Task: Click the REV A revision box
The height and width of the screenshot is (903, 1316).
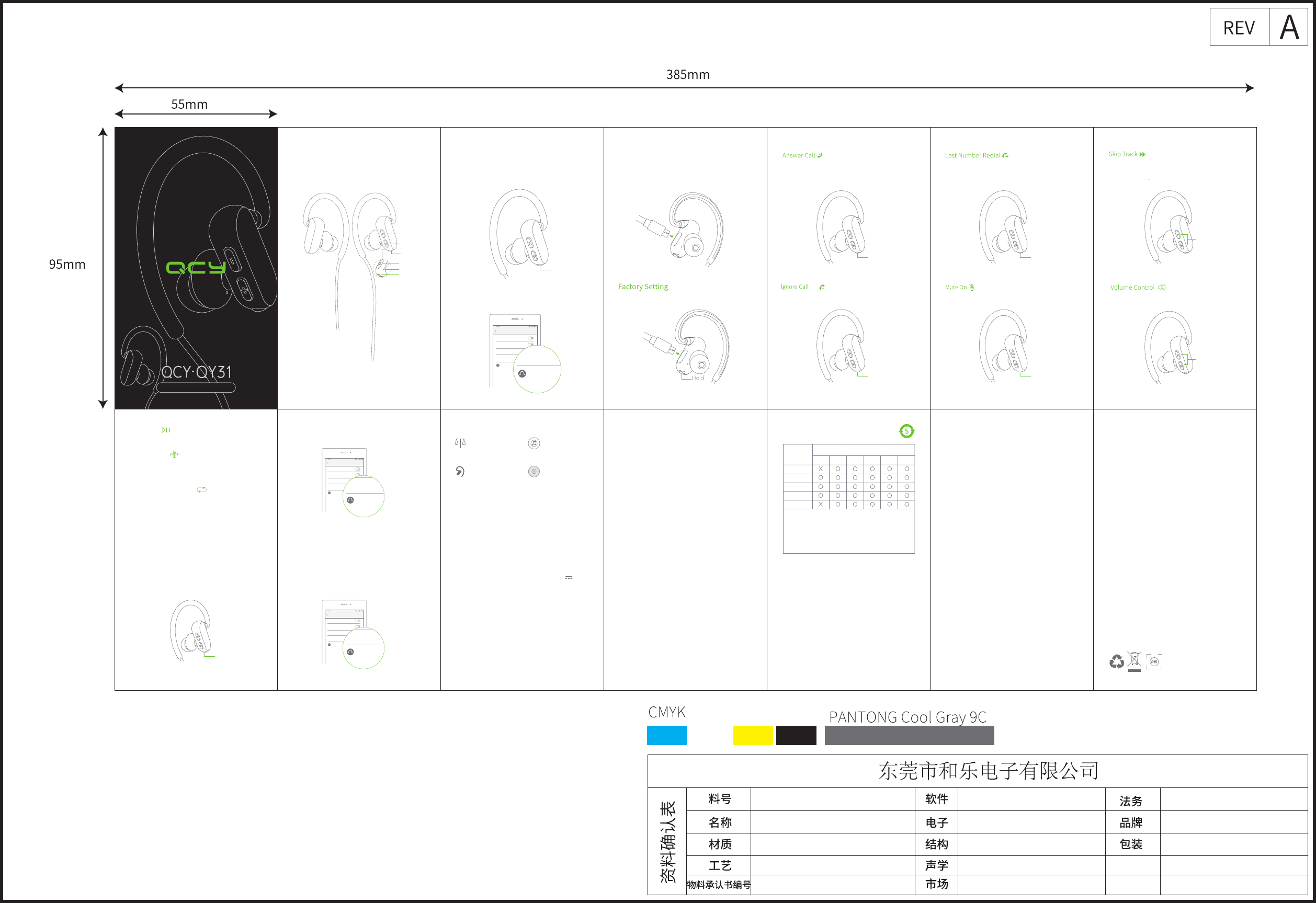Action: [1258, 27]
